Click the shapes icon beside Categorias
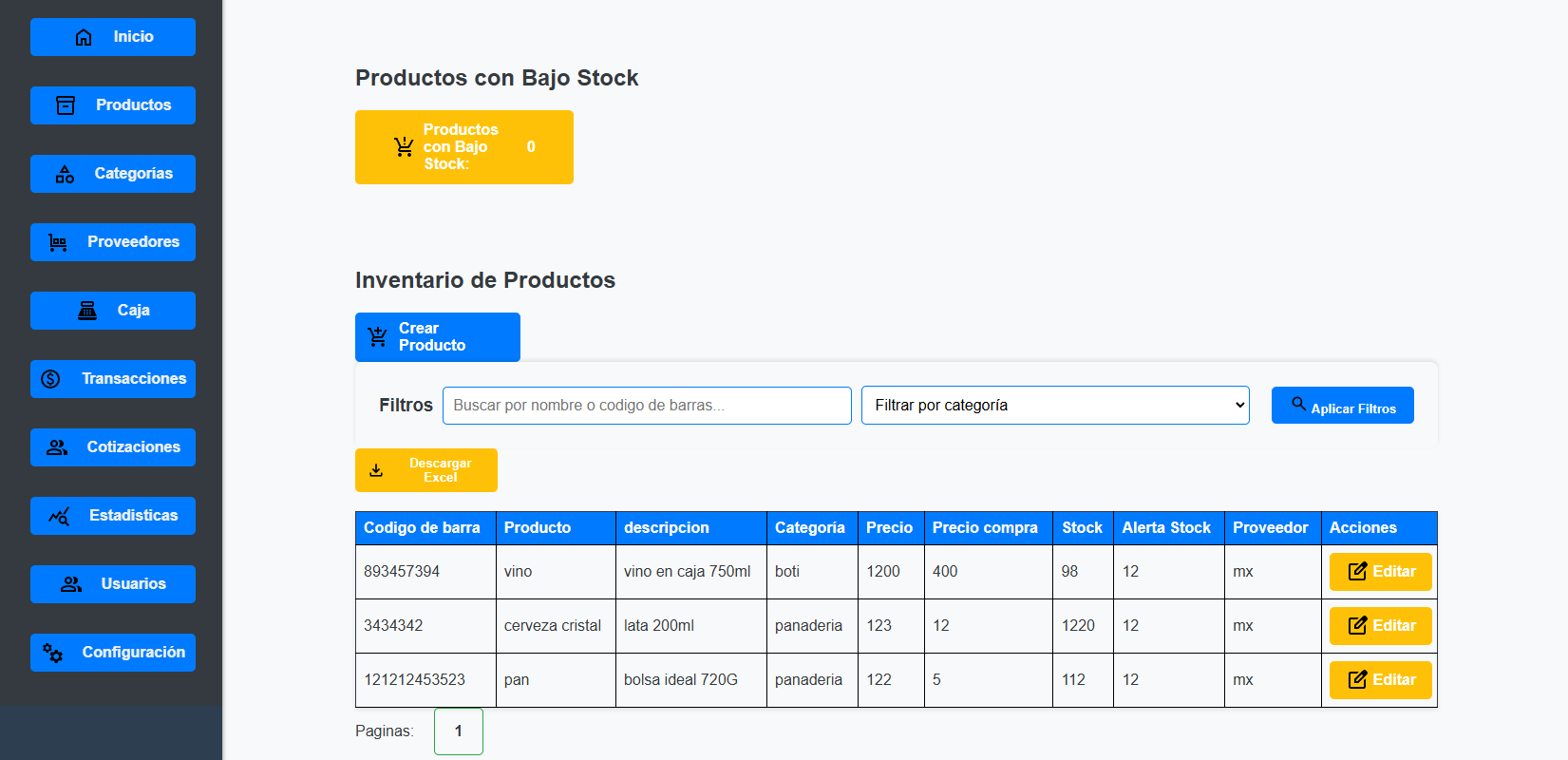The image size is (1568, 760). point(65,174)
